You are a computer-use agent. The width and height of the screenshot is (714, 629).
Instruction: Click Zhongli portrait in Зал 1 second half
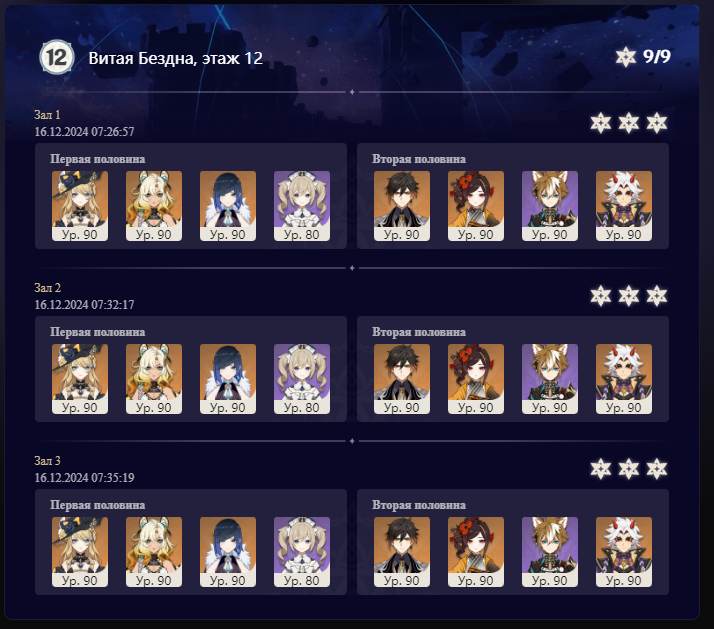click(402, 206)
